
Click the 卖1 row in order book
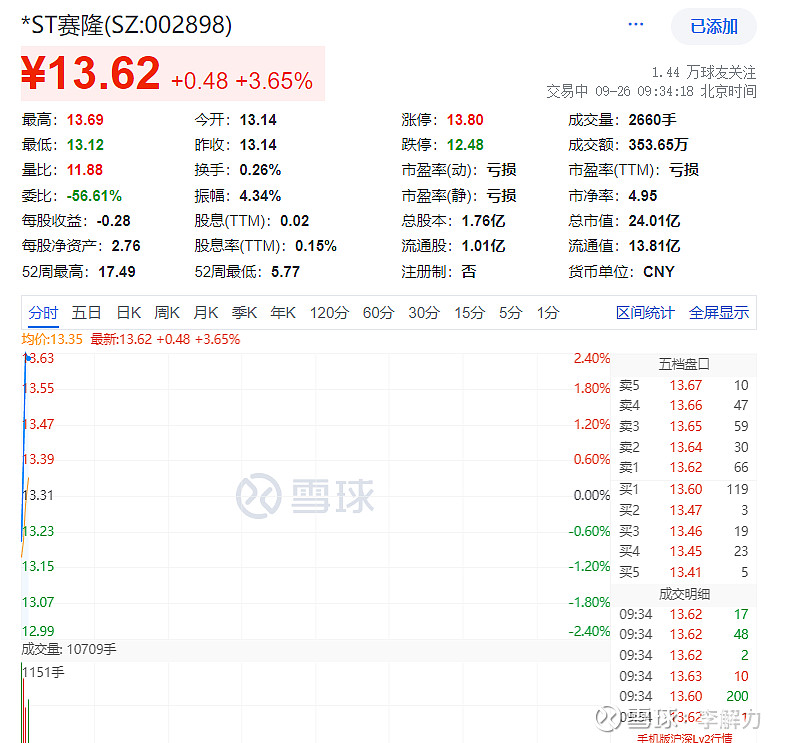tap(684, 467)
